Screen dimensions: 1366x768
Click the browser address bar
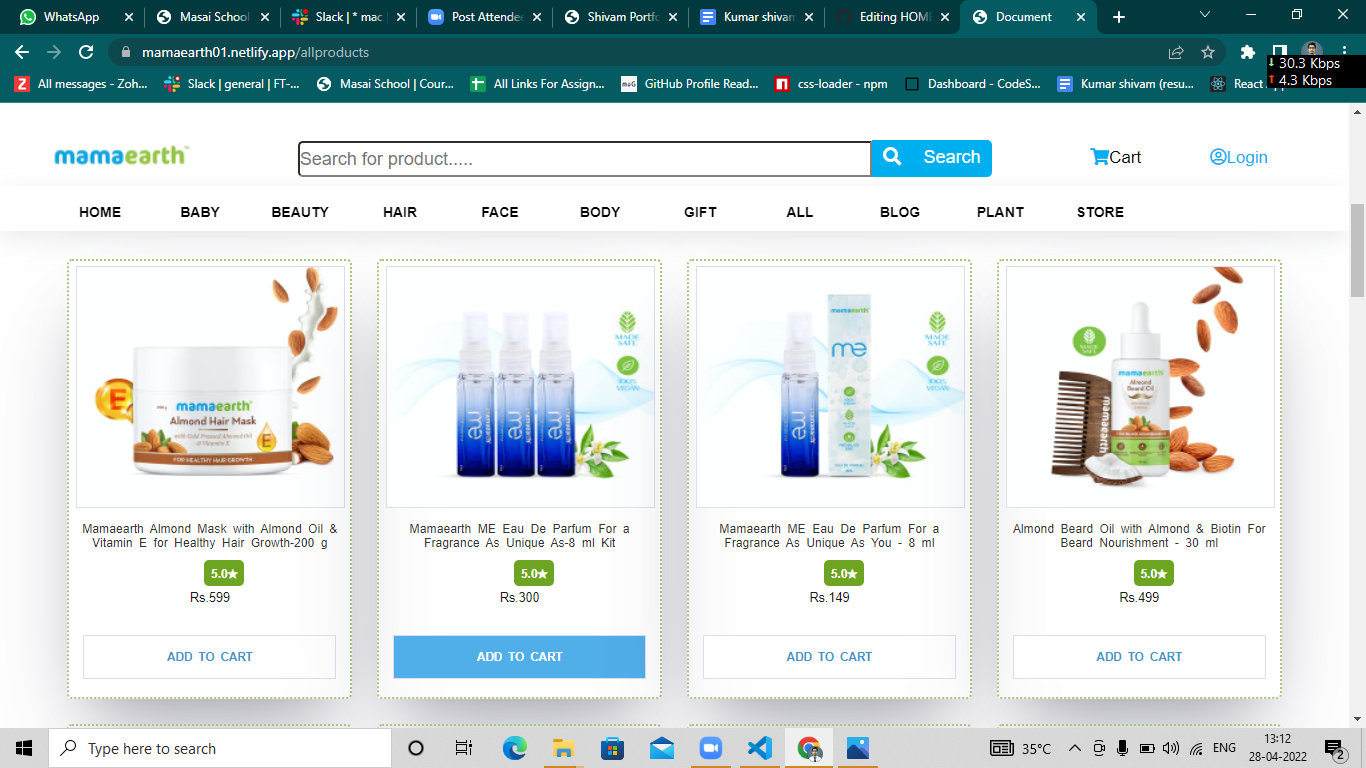640,52
